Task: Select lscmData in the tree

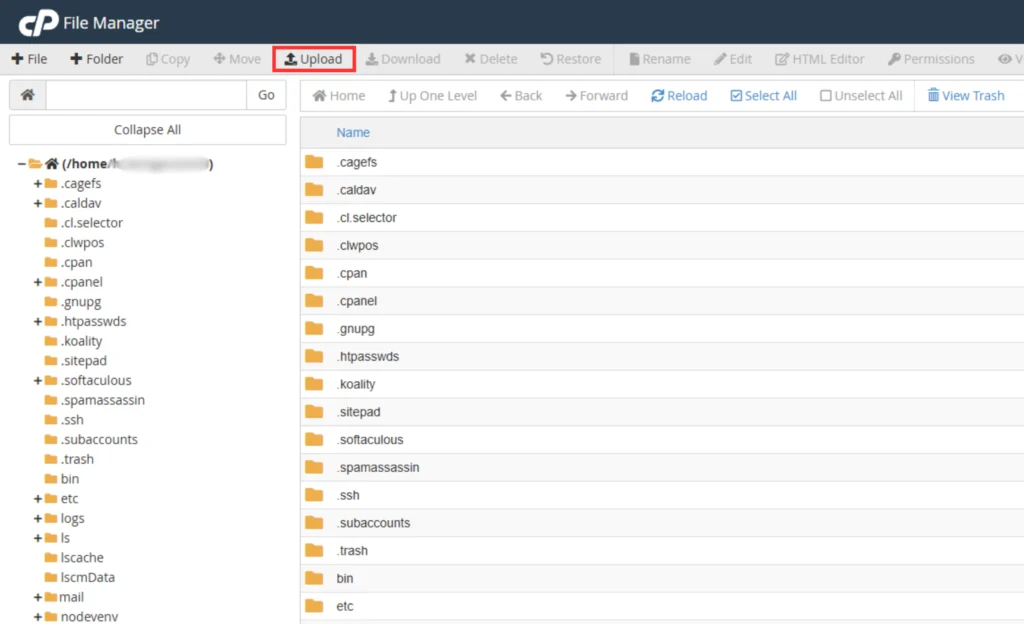Action: point(88,577)
